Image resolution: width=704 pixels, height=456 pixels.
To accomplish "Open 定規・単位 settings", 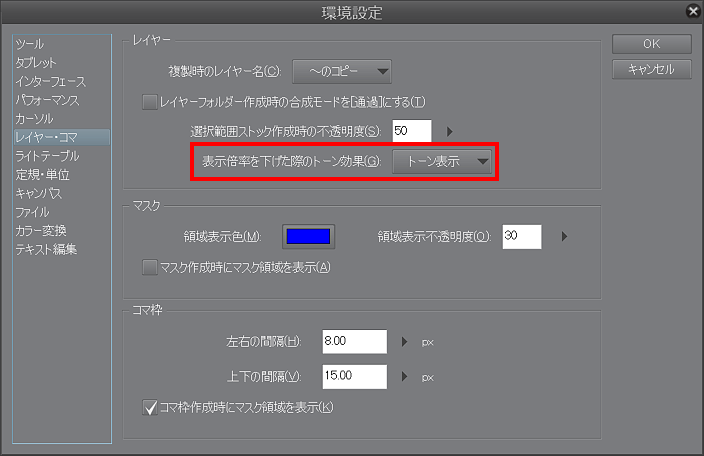I will [x=43, y=174].
